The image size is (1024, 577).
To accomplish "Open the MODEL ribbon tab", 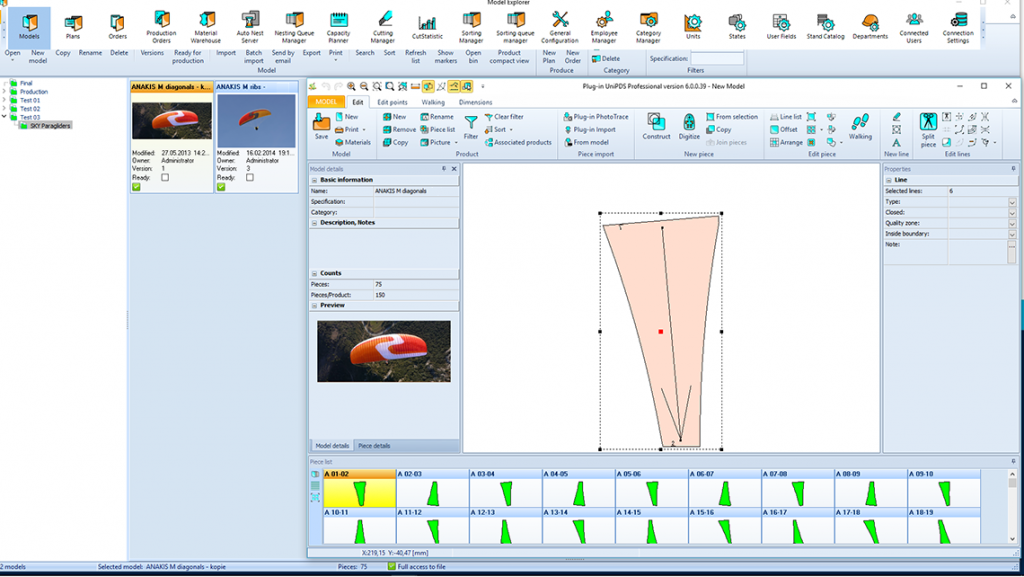I will click(x=326, y=102).
